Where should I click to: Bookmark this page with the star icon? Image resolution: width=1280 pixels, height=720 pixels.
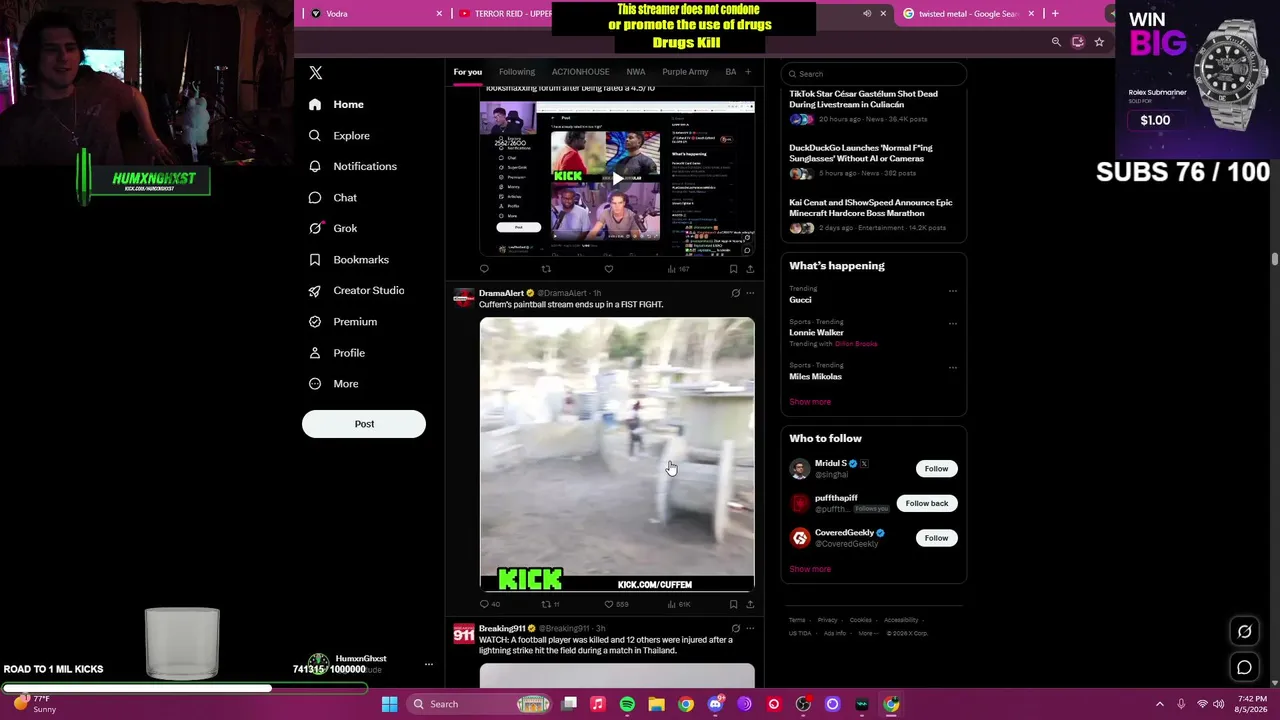tap(1099, 42)
